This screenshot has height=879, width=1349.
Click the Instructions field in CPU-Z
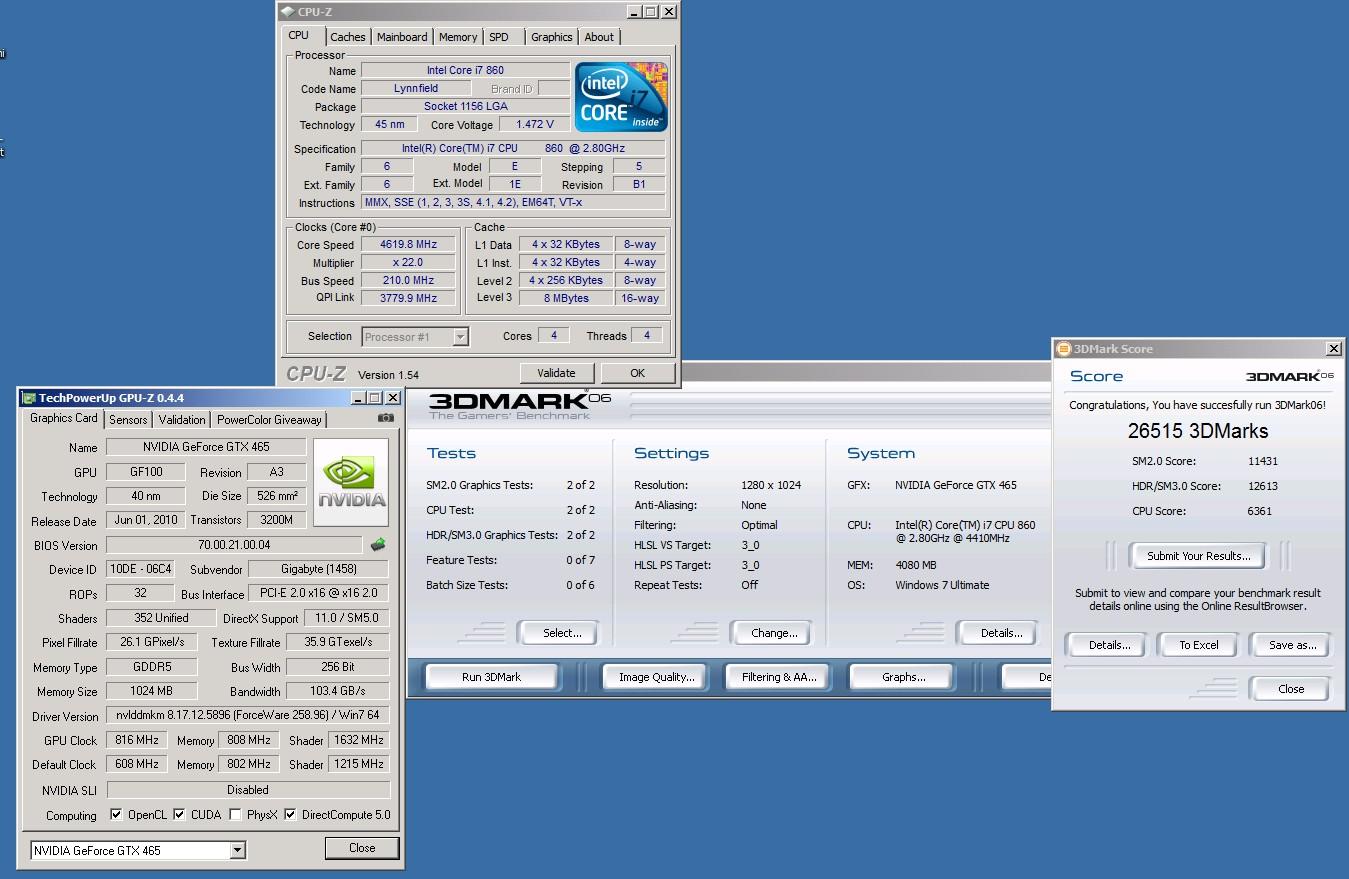pyautogui.click(x=513, y=202)
